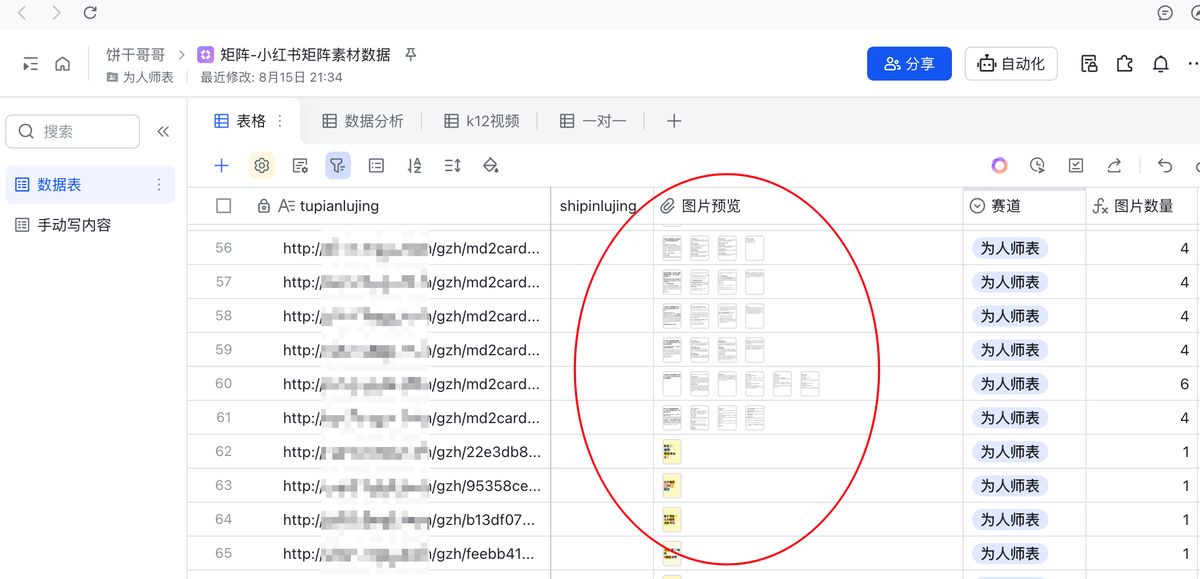The height and width of the screenshot is (579, 1200).
Task: Click inside the 搜索 search field
Action: coord(70,131)
